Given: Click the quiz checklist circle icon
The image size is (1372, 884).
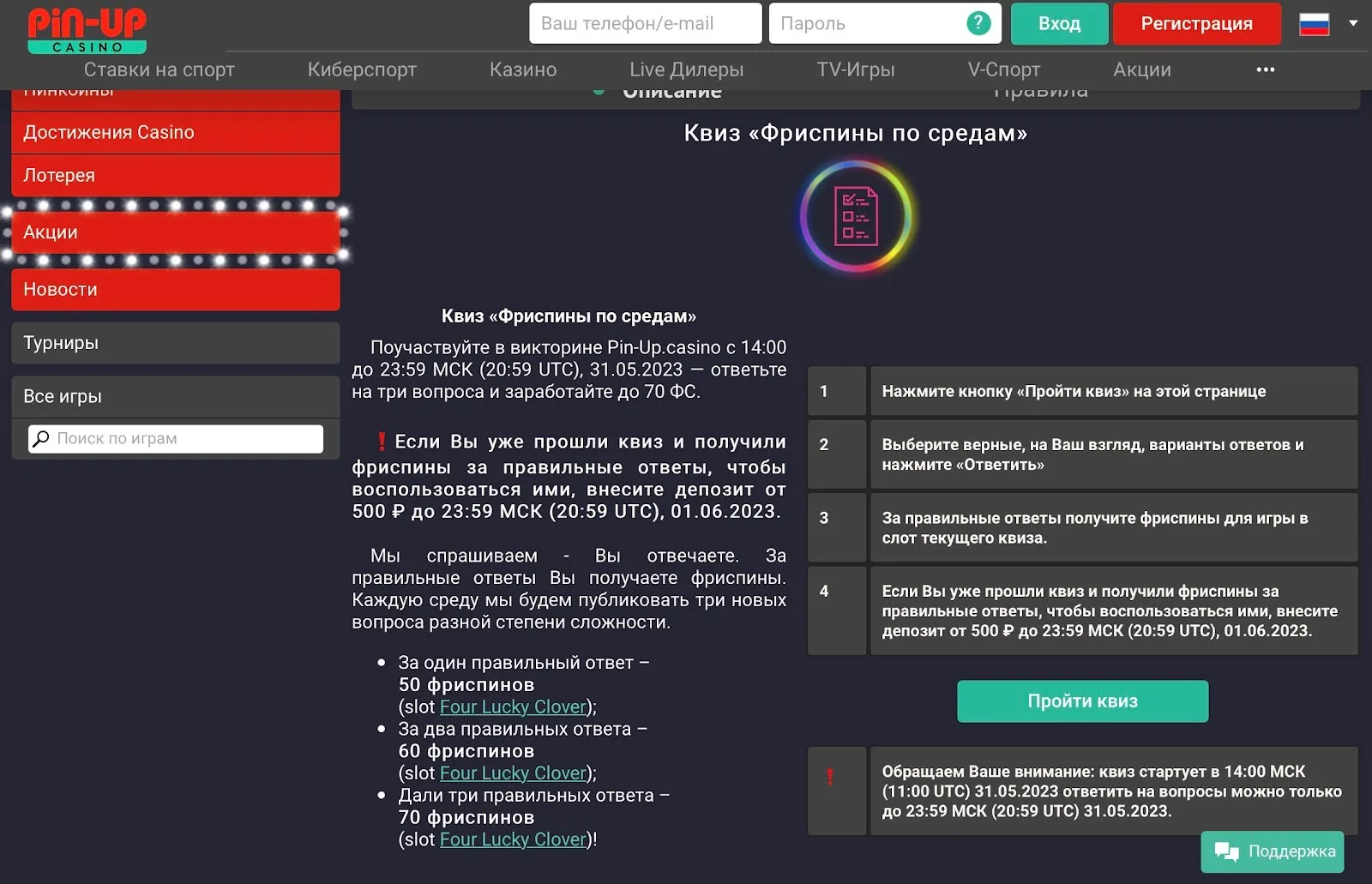Looking at the screenshot, I should point(856,216).
